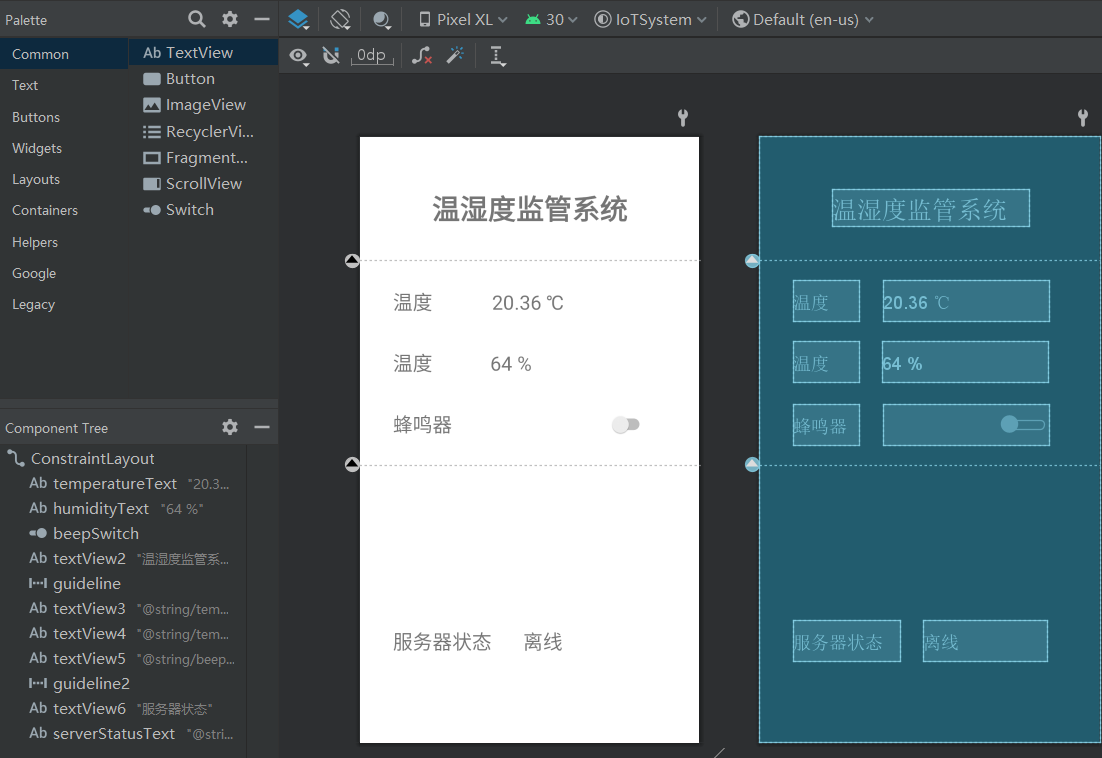1102x758 pixels.
Task: Pick TextView from palette
Action: coord(204,53)
